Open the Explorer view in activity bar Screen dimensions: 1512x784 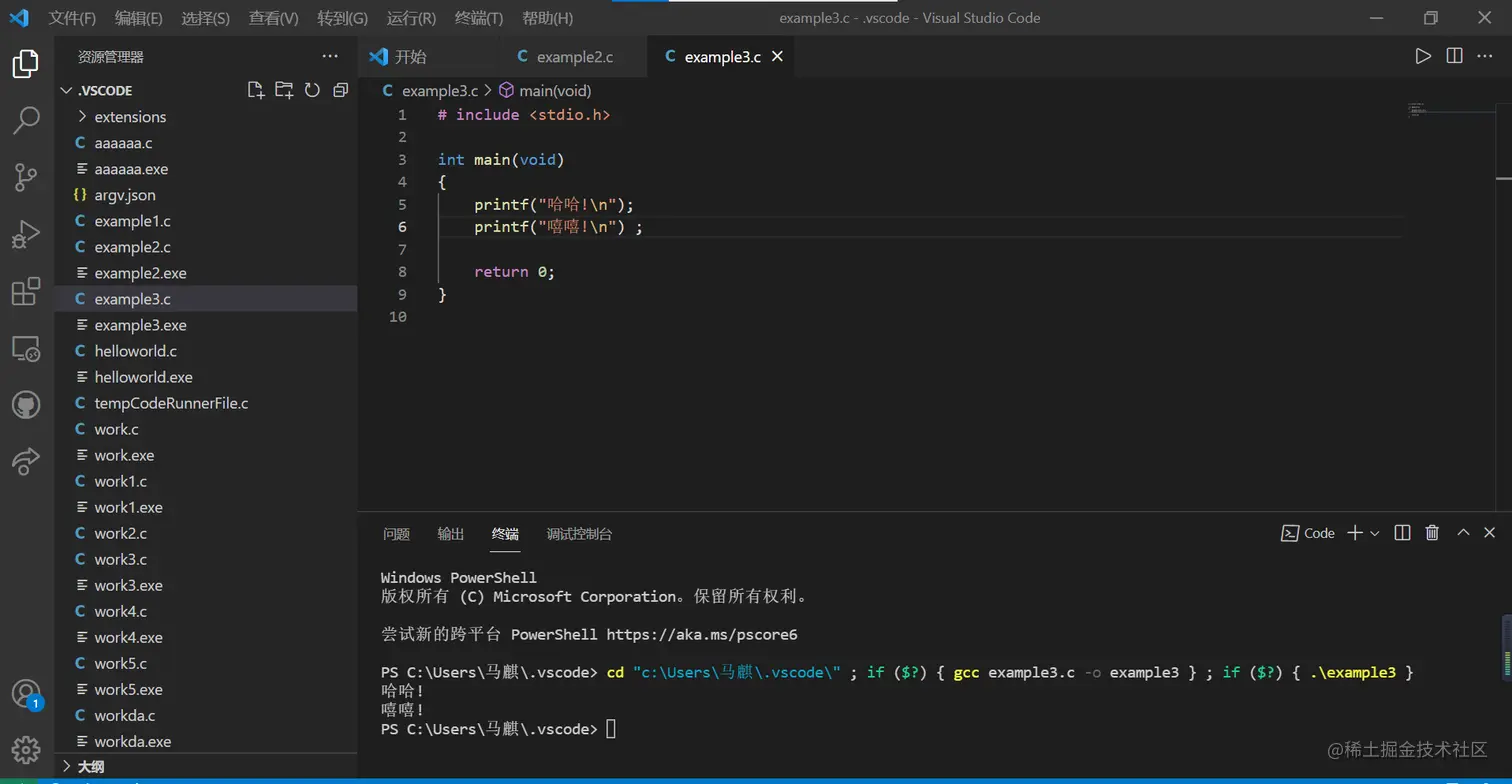pos(25,64)
